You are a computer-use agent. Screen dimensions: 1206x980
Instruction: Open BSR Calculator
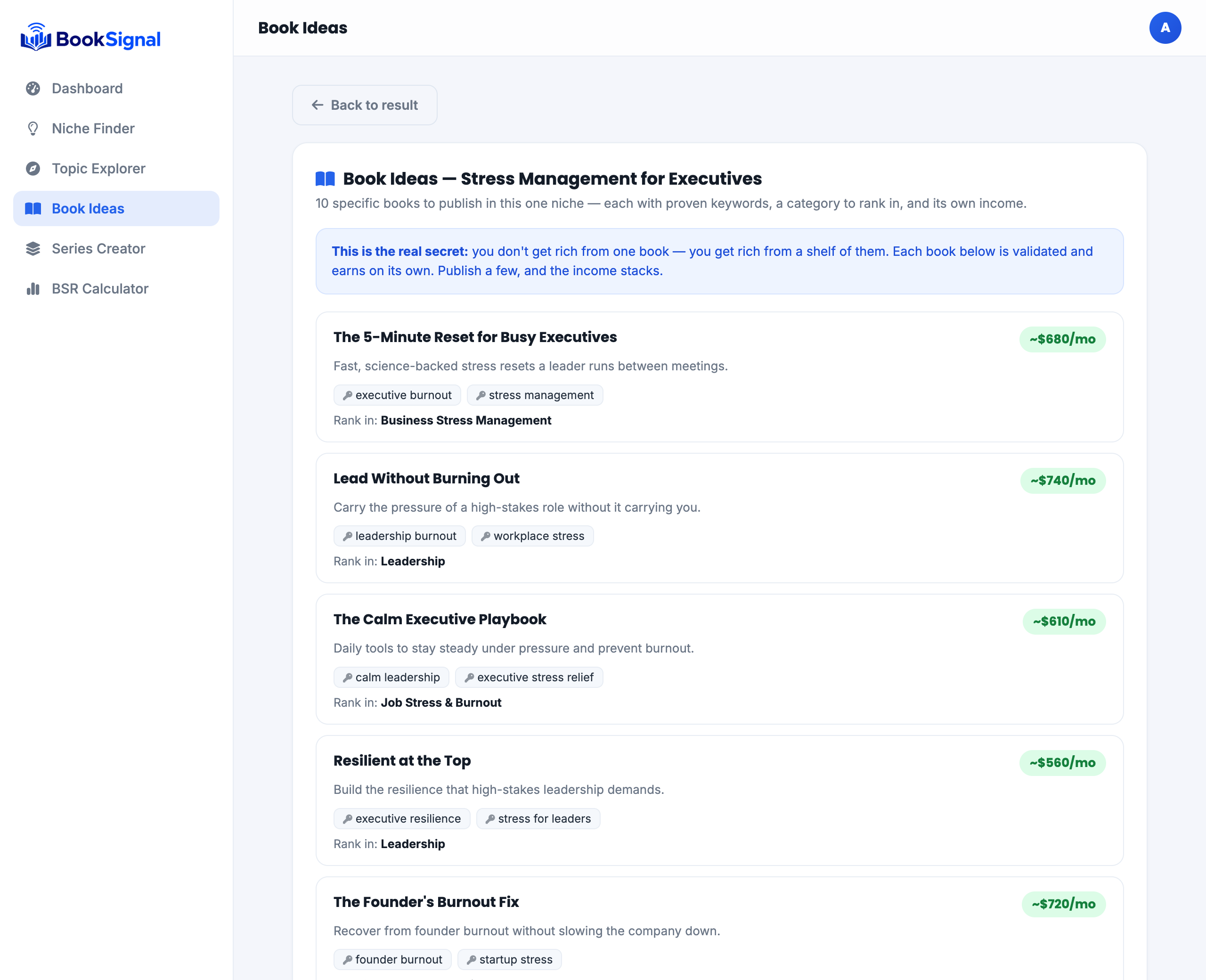pos(116,289)
